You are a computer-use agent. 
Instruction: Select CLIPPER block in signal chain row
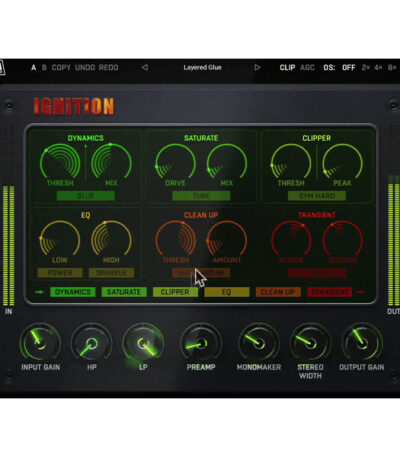point(175,292)
